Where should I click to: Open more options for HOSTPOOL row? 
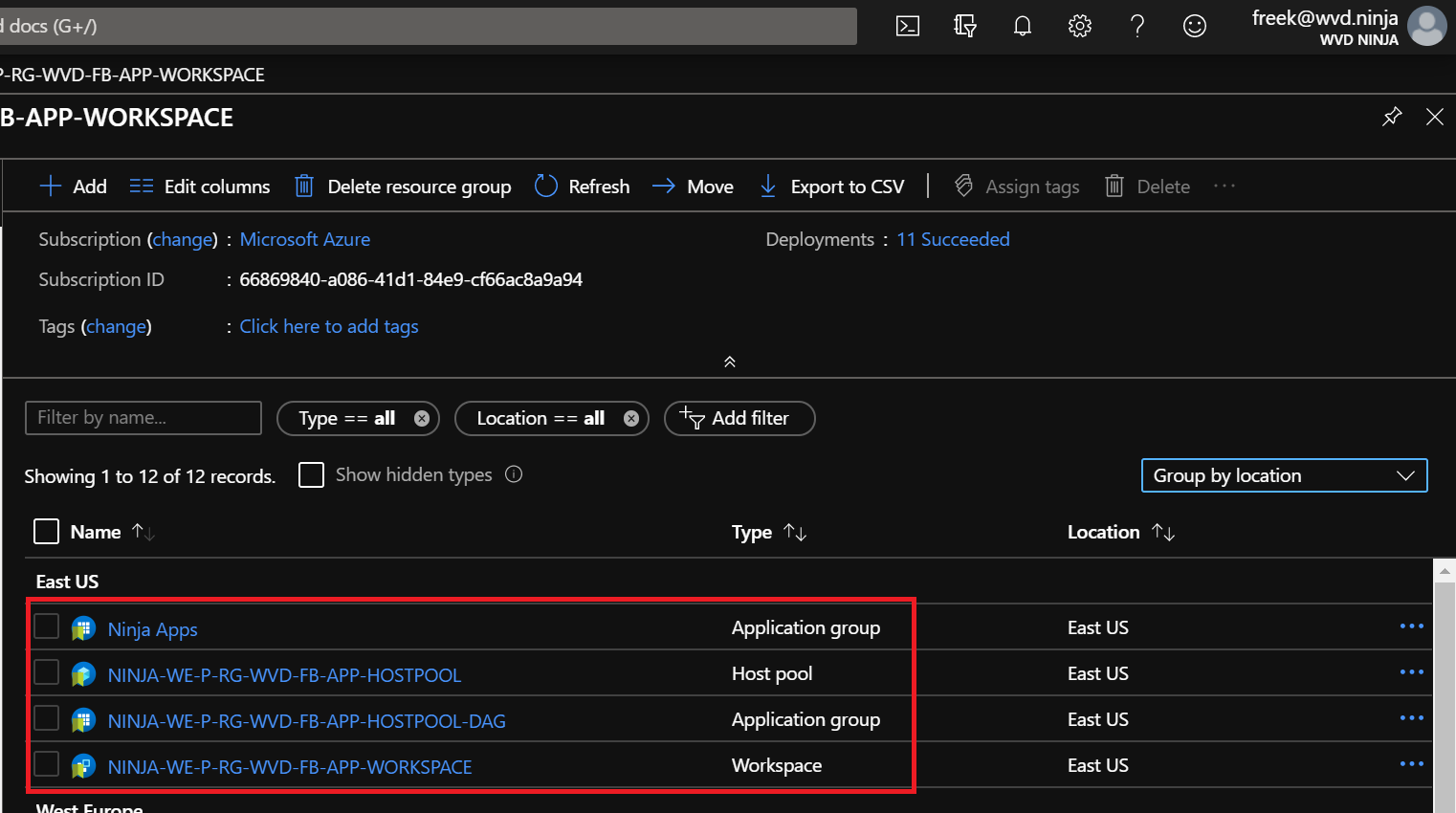1412,672
